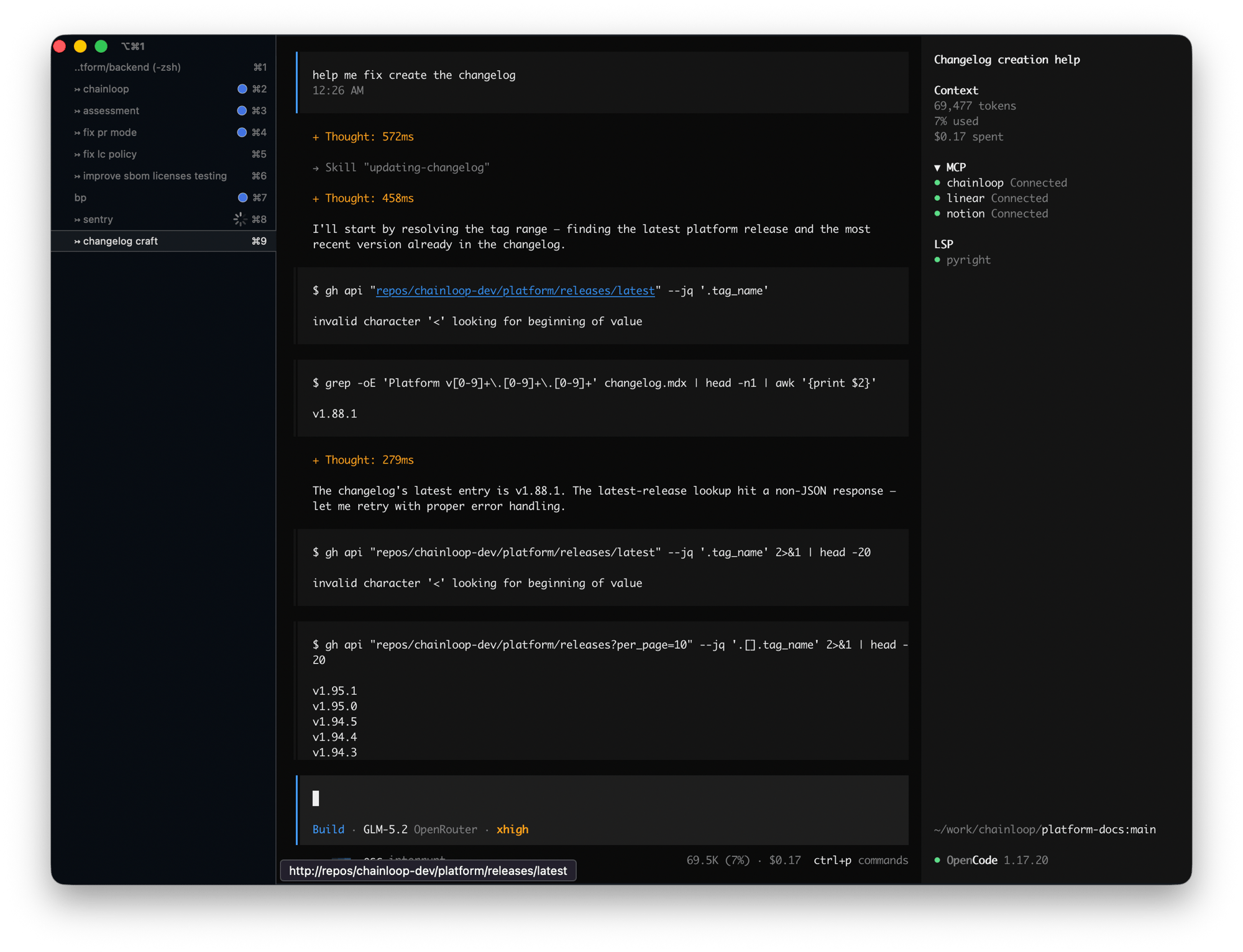The height and width of the screenshot is (952, 1243).
Task: Click the LSP section heading
Action: coord(943,244)
